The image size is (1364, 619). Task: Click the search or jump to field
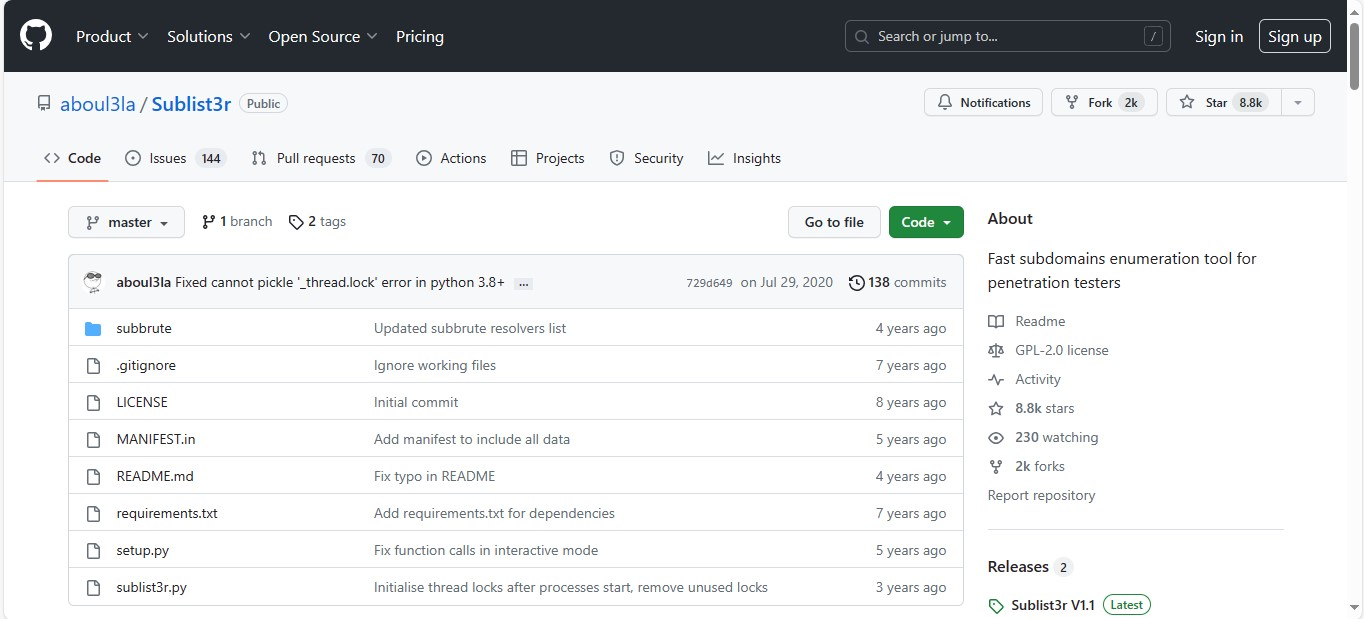1006,36
